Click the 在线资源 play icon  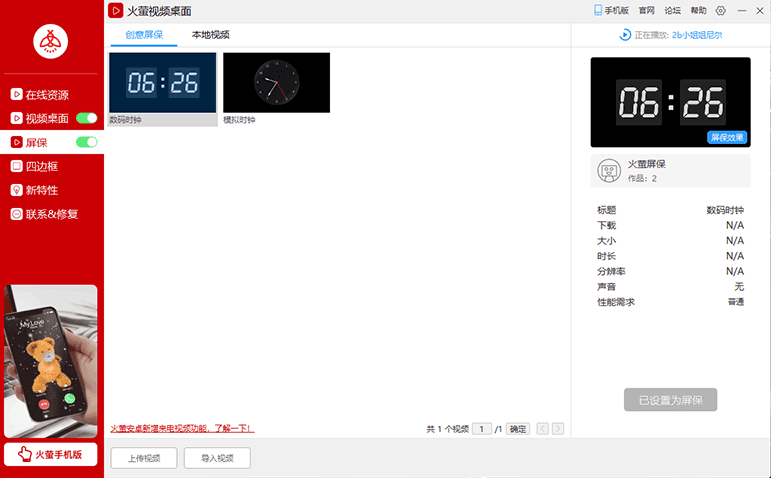click(16, 94)
